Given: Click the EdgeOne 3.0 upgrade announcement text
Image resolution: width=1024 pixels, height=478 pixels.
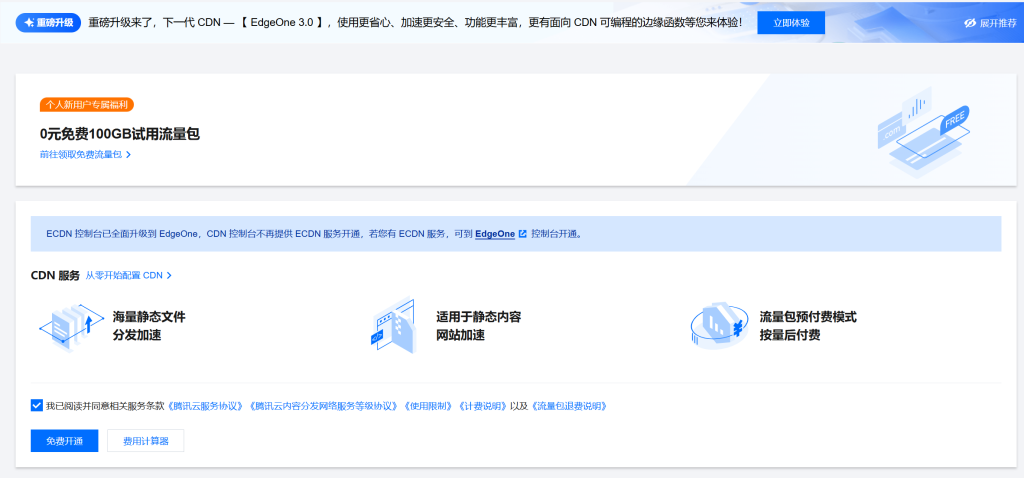Looking at the screenshot, I should pos(415,23).
